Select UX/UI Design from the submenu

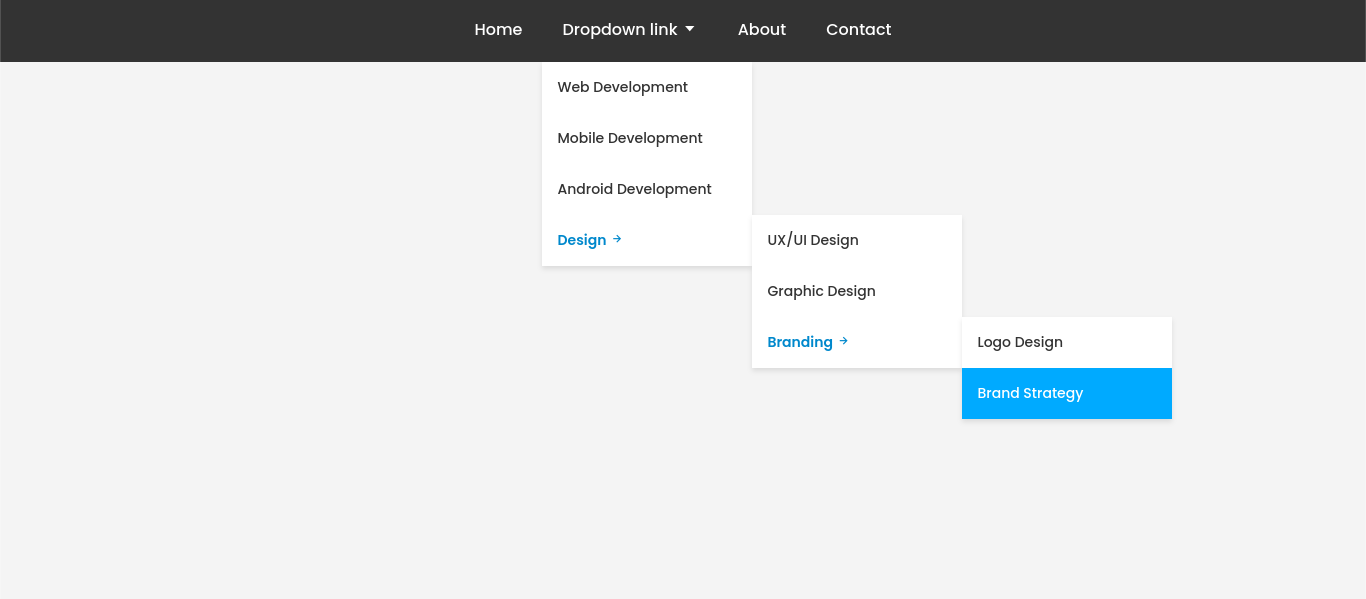812,240
